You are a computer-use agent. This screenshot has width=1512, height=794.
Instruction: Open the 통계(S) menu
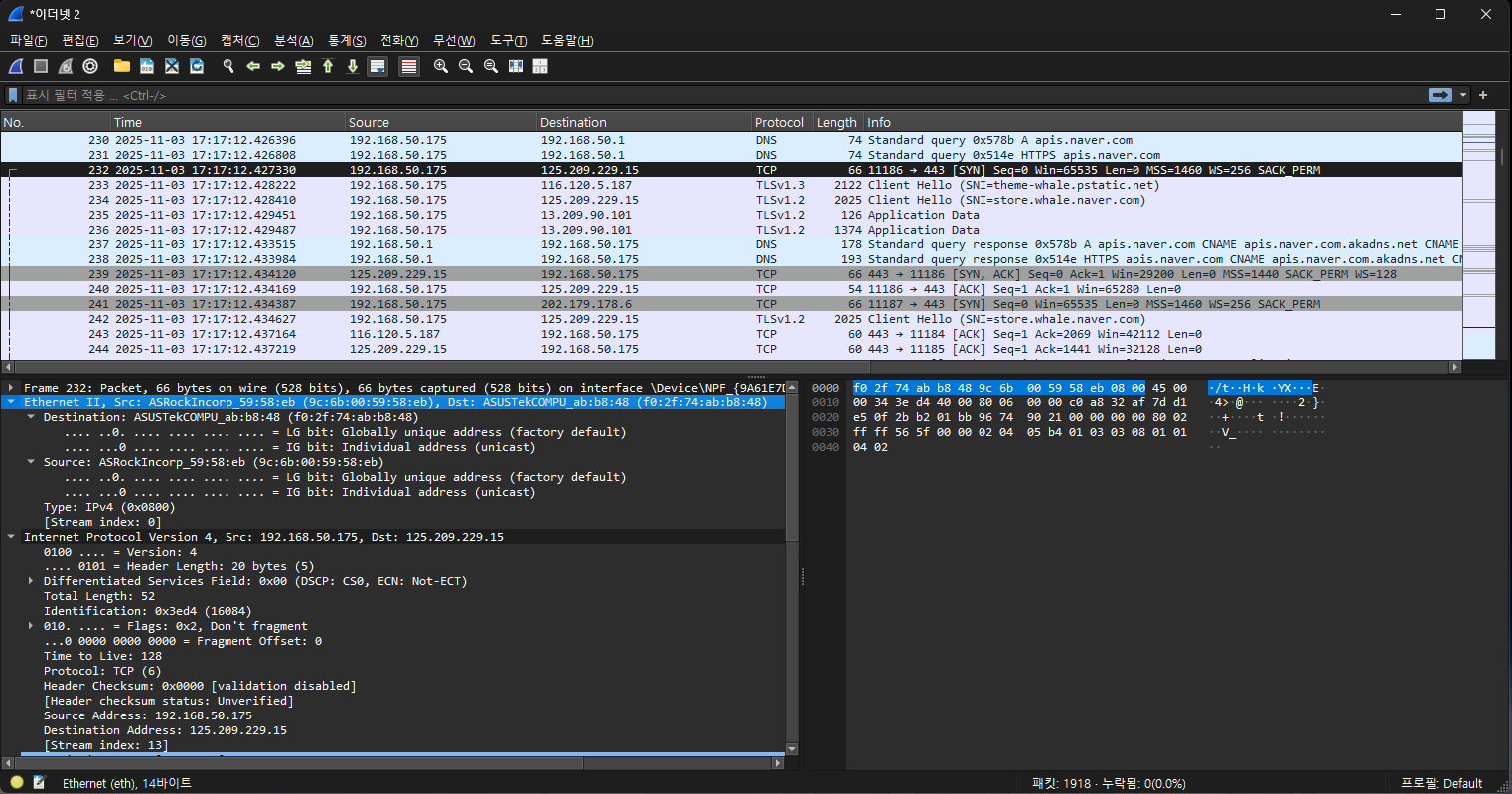[x=347, y=40]
